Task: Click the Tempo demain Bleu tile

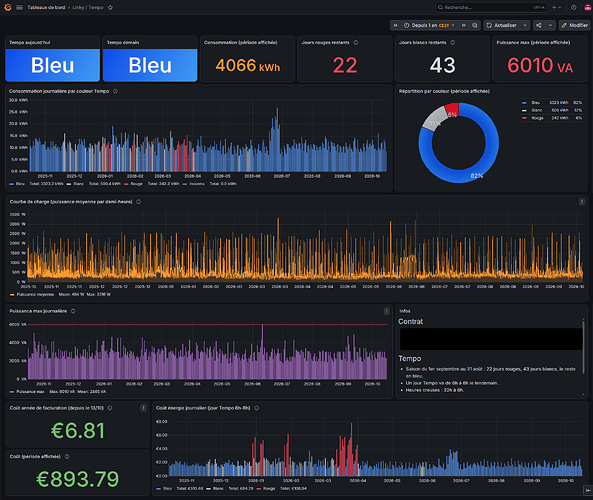Action: pyautogui.click(x=150, y=65)
